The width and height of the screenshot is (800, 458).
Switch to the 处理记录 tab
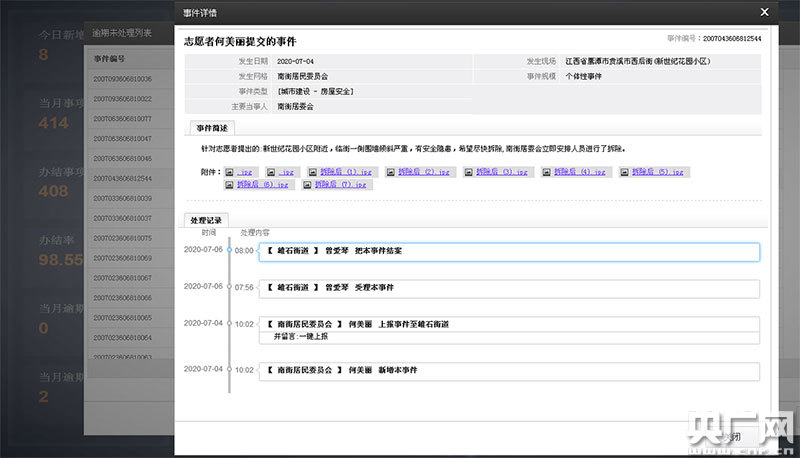coord(208,219)
